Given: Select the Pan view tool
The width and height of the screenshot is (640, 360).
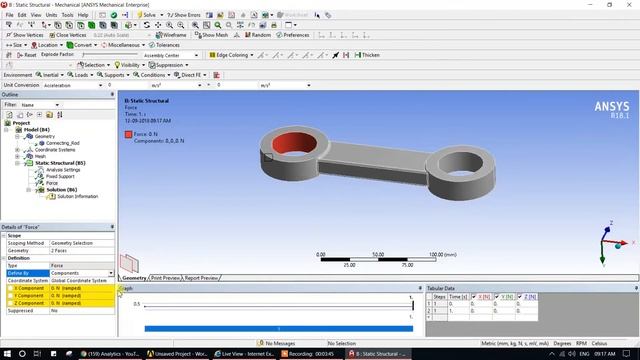Looking at the screenshot, I should click(158, 25).
